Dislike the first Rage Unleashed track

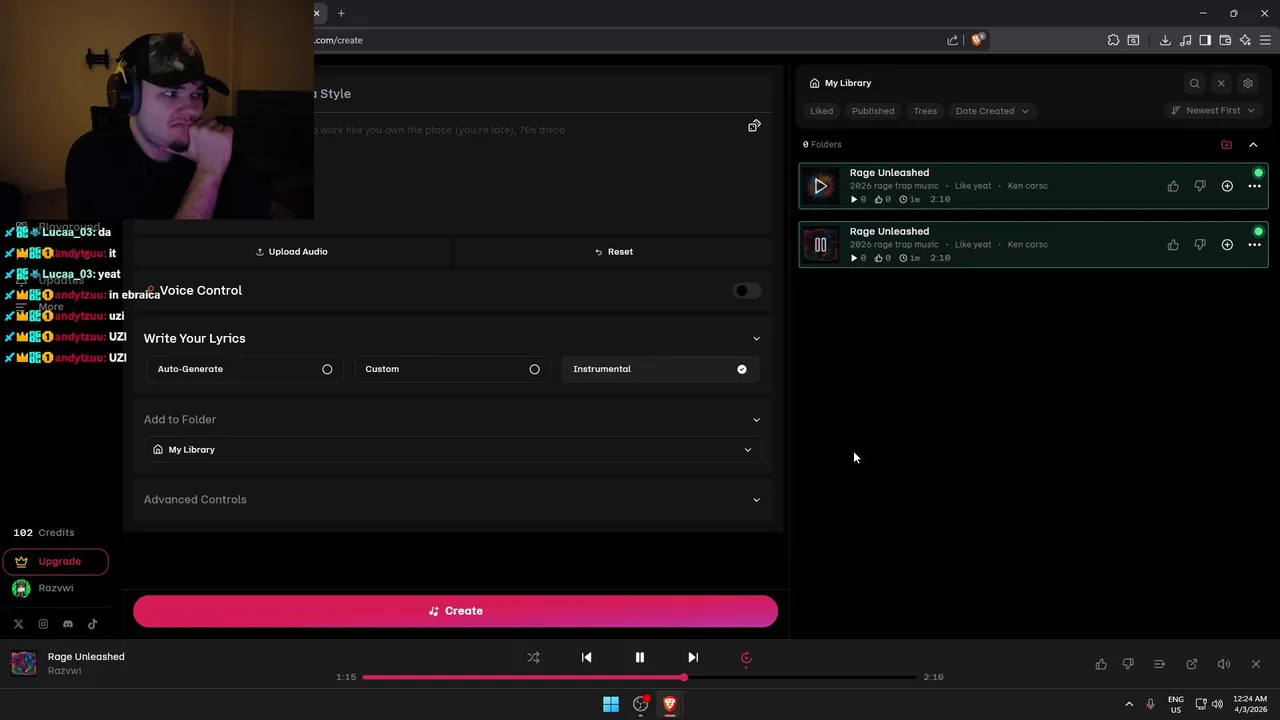(1200, 186)
